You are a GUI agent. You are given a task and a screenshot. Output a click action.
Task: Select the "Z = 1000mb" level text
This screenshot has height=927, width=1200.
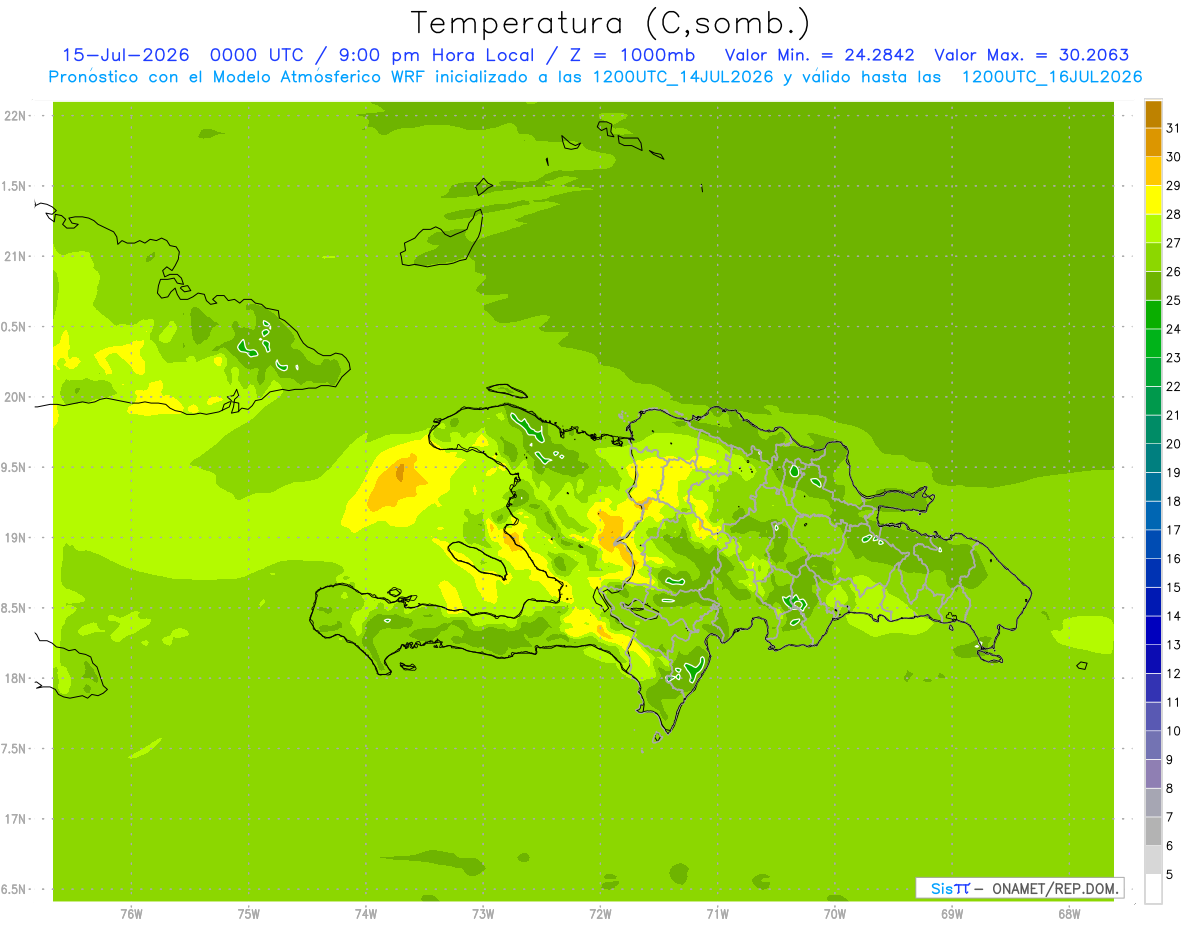tap(633, 55)
